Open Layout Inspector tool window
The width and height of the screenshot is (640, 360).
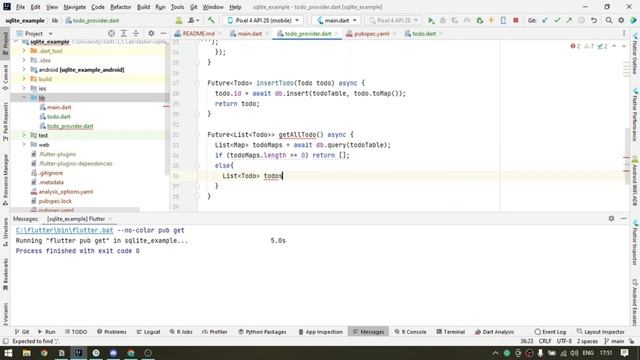[x=600, y=332]
